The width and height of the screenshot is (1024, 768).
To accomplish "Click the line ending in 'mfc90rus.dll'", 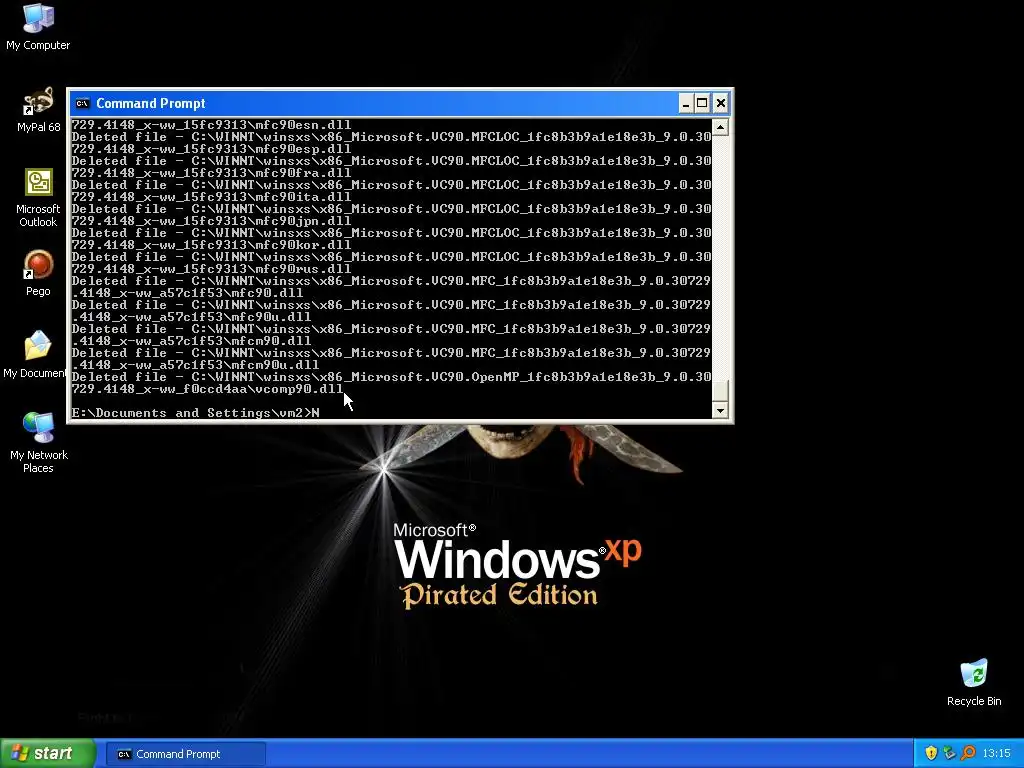I will pos(211,269).
